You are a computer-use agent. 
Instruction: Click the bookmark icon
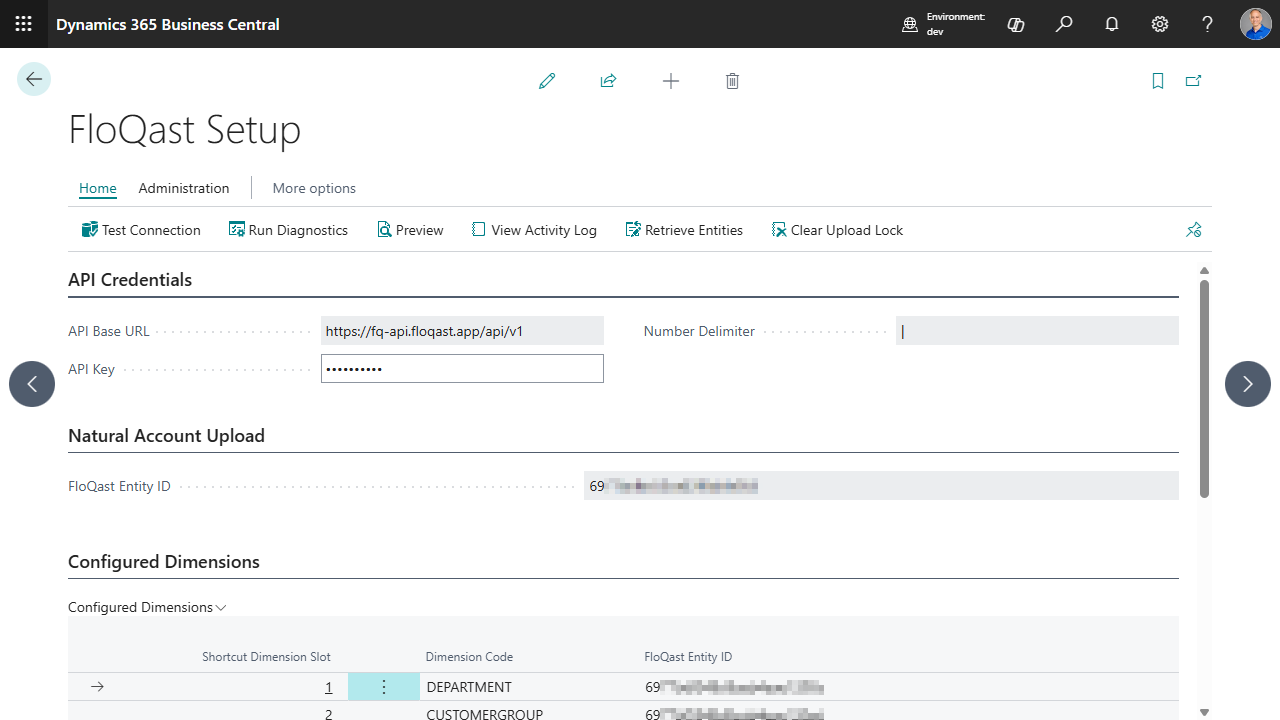click(x=1158, y=81)
